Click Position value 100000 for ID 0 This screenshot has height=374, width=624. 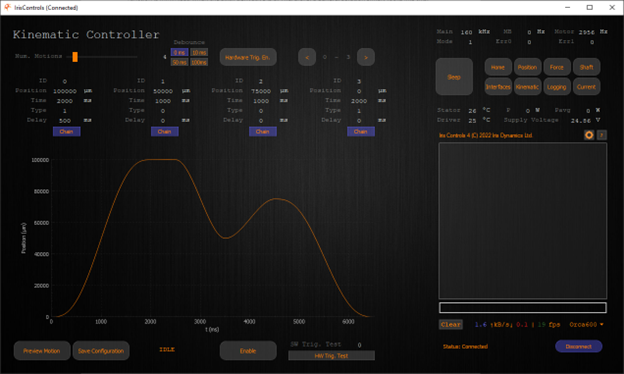(65, 91)
